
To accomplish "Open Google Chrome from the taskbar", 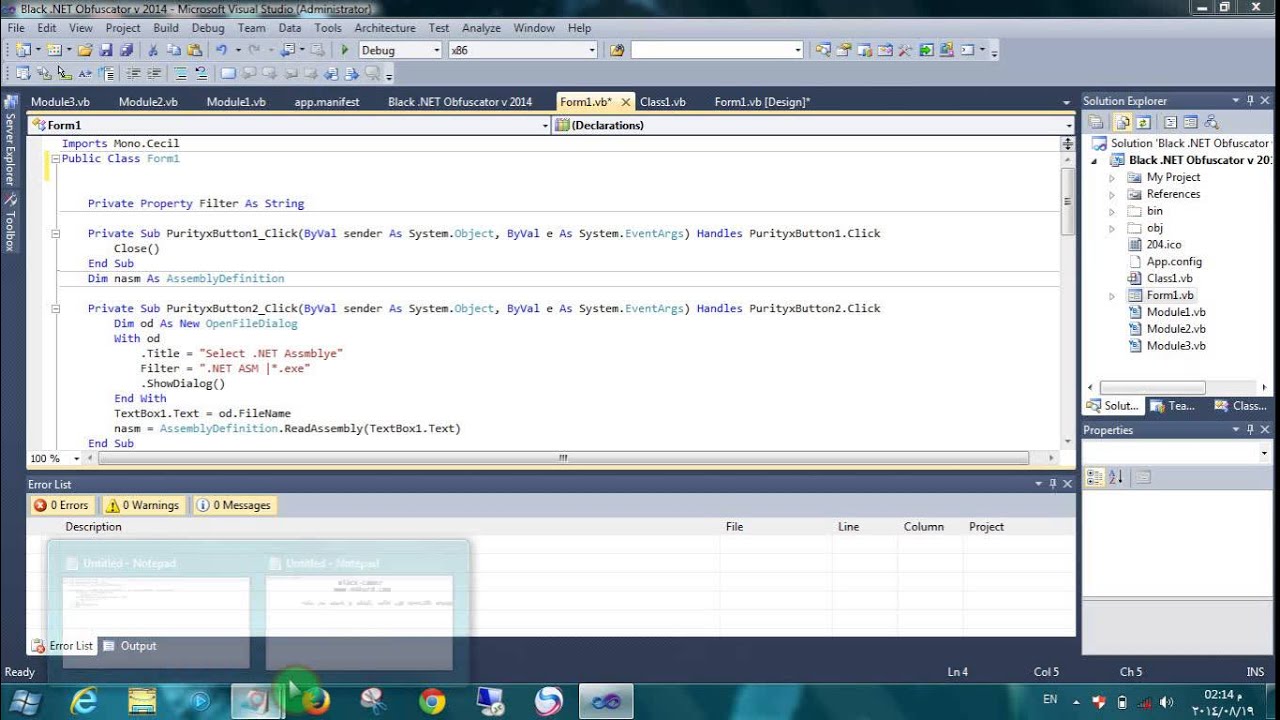I will tap(432, 701).
